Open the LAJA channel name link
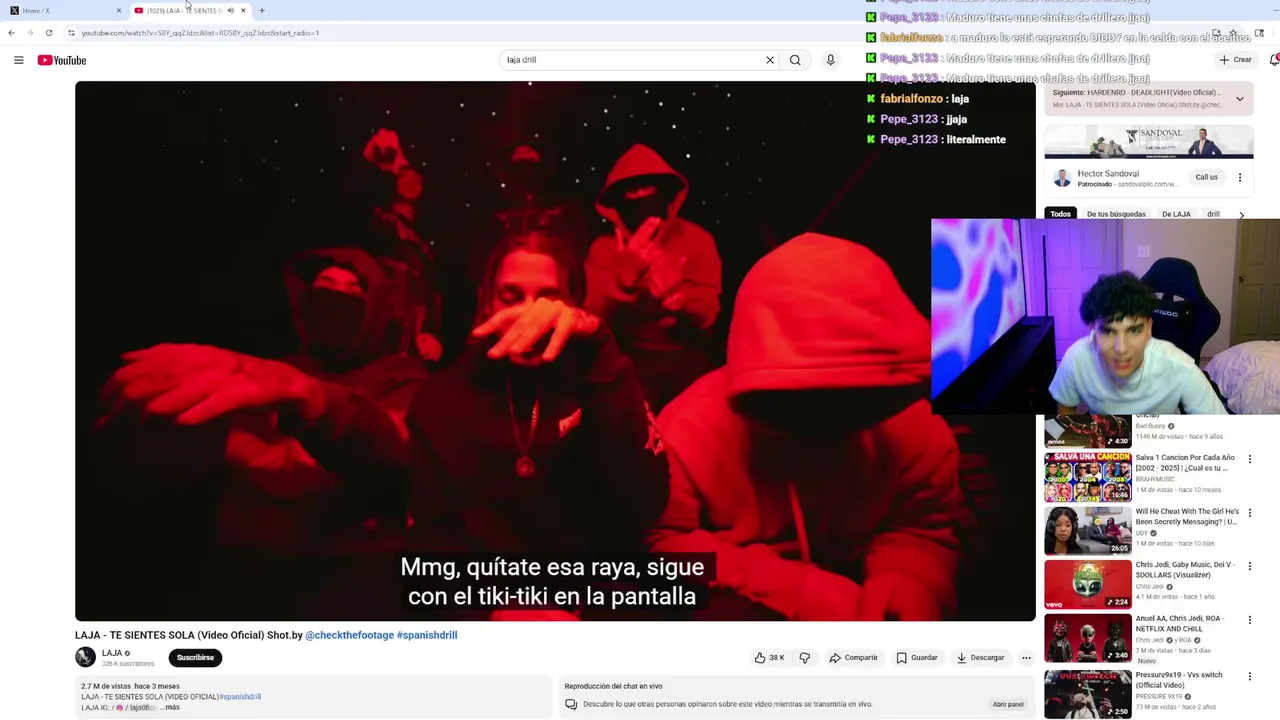The image size is (1280, 720). 112,653
